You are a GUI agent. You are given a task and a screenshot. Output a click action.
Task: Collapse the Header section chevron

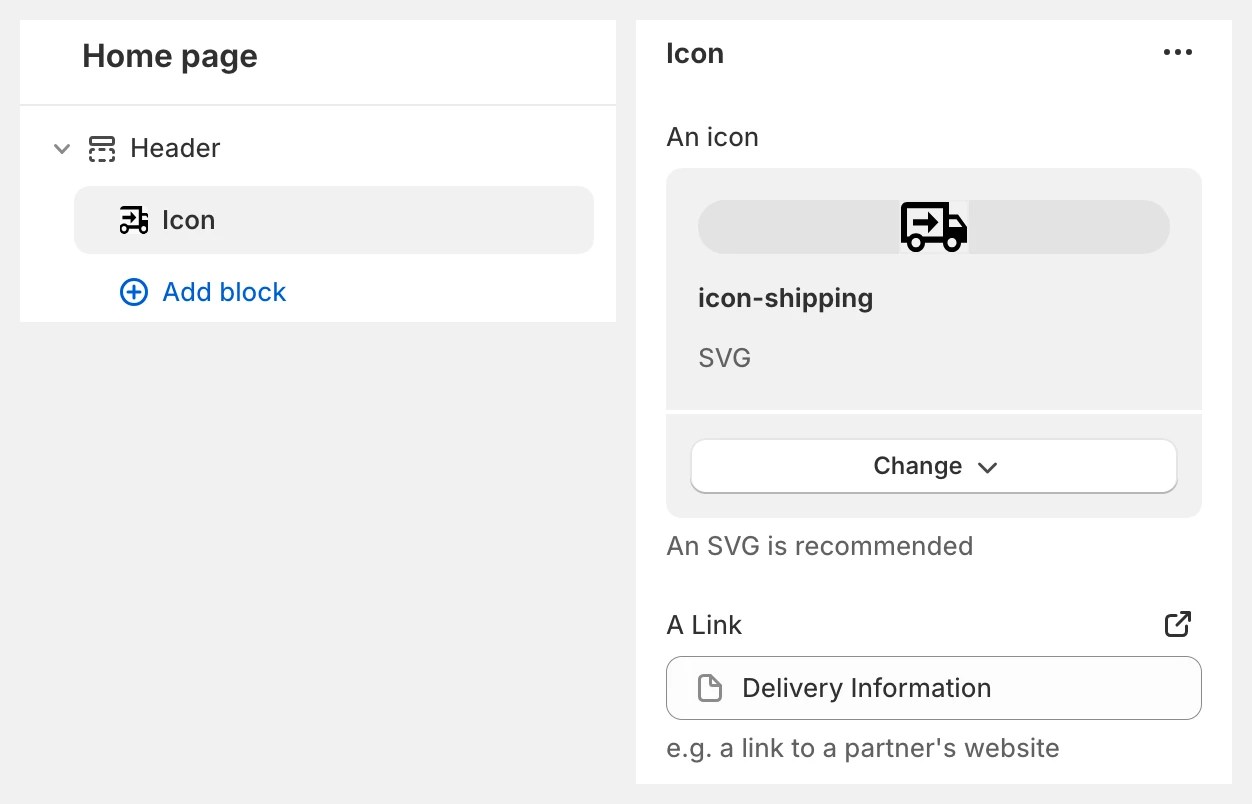tap(62, 149)
